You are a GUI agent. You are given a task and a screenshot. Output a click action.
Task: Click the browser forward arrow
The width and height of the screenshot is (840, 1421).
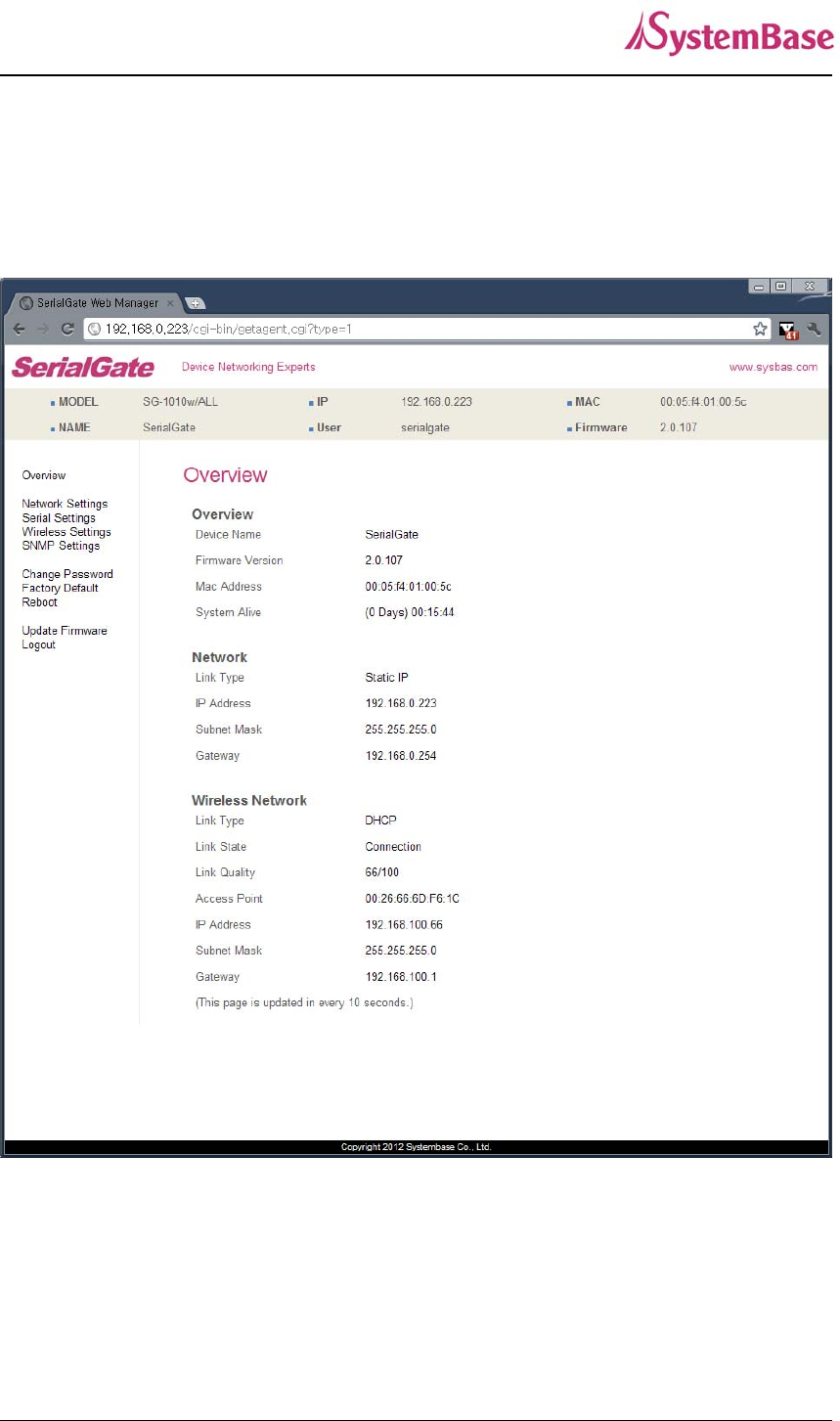click(x=42, y=330)
